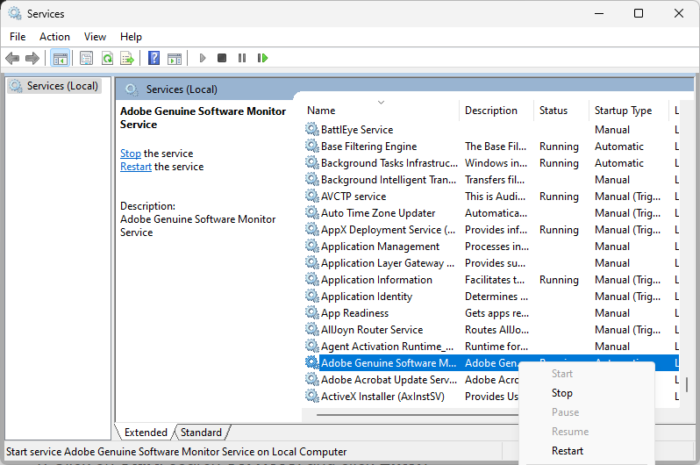Click the Forward arrow toolbar icon
Image resolution: width=700 pixels, height=465 pixels.
[x=32, y=58]
